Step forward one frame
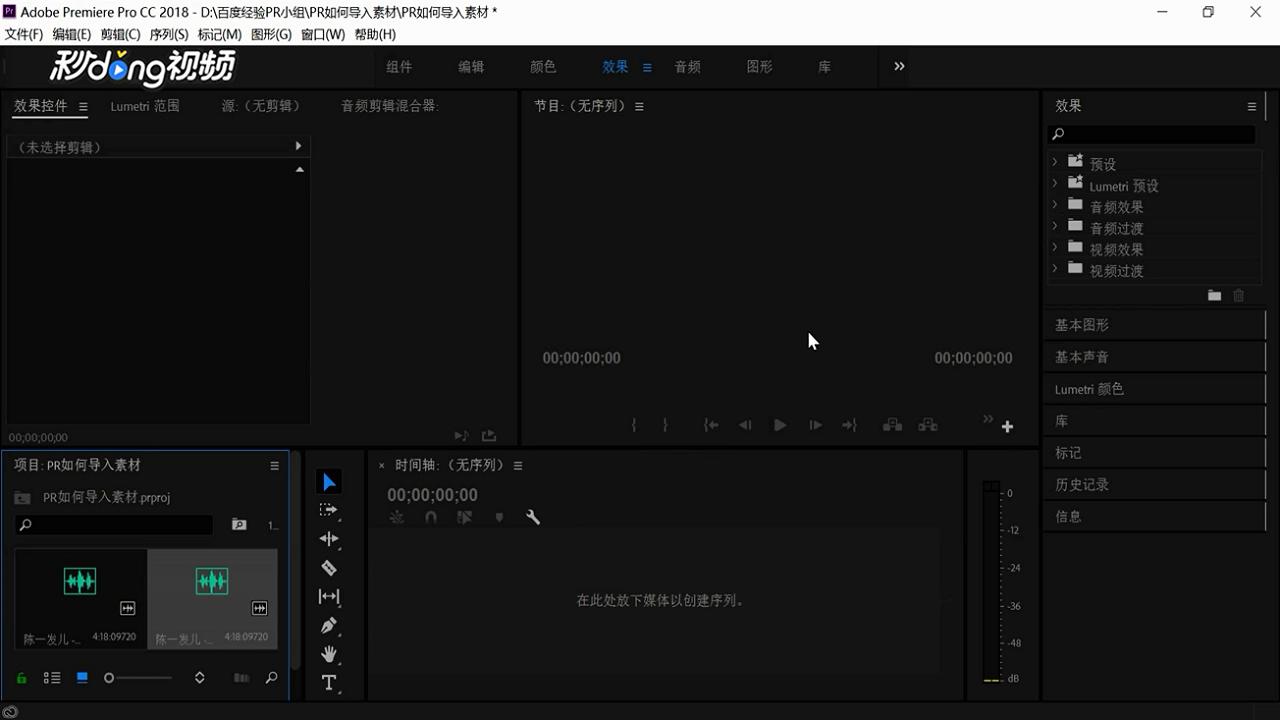This screenshot has width=1280, height=720. coord(815,425)
